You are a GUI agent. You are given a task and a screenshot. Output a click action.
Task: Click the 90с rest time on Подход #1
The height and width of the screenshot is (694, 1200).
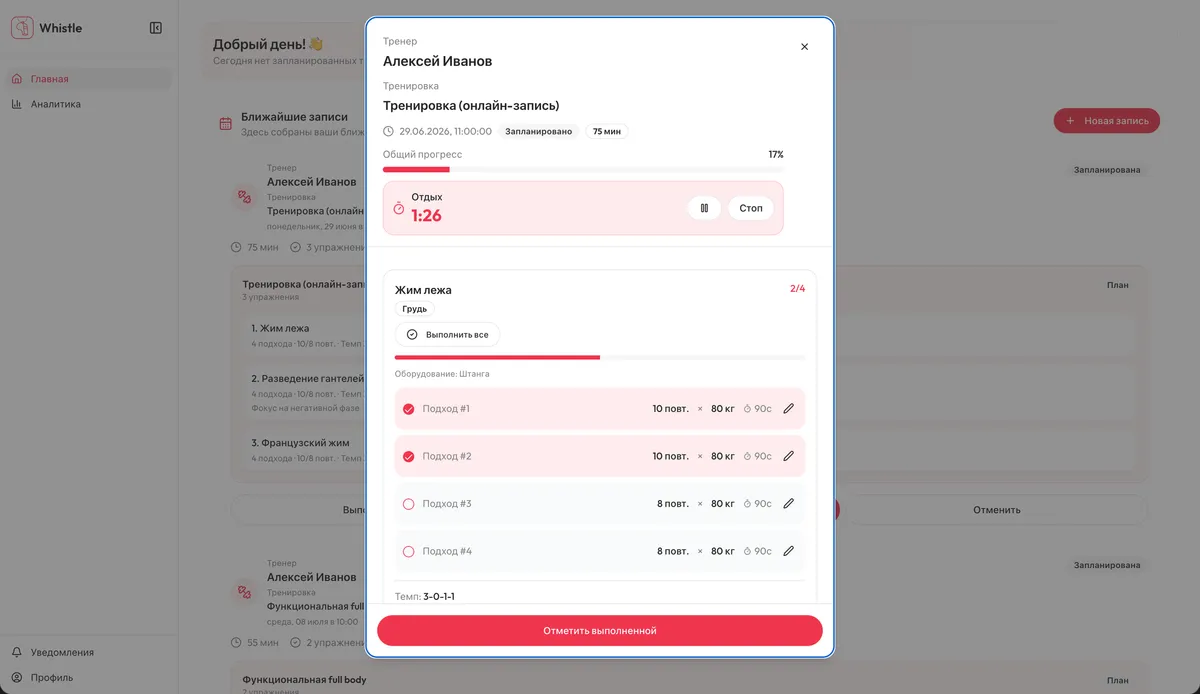pos(757,409)
